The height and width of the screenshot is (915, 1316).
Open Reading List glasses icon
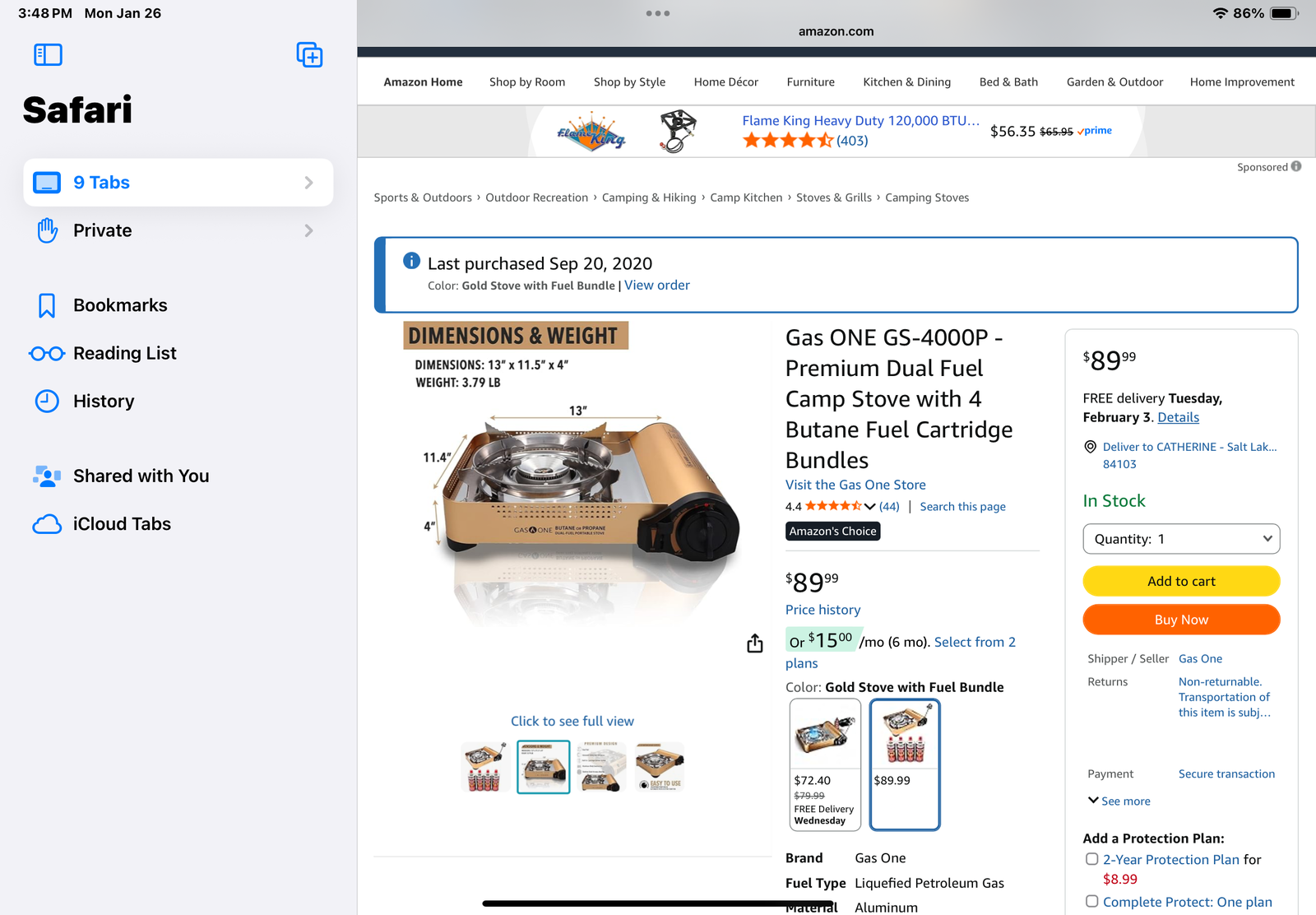click(x=47, y=354)
